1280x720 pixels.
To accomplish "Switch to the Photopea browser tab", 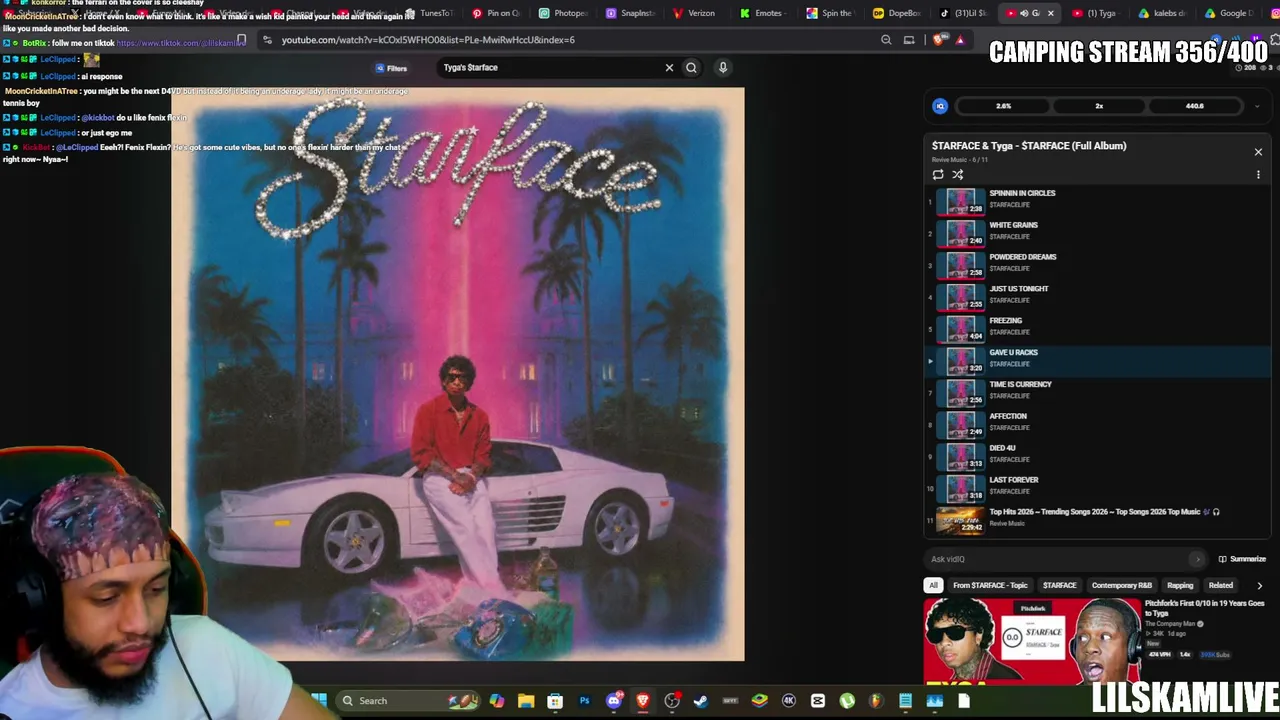I will 564,13.
